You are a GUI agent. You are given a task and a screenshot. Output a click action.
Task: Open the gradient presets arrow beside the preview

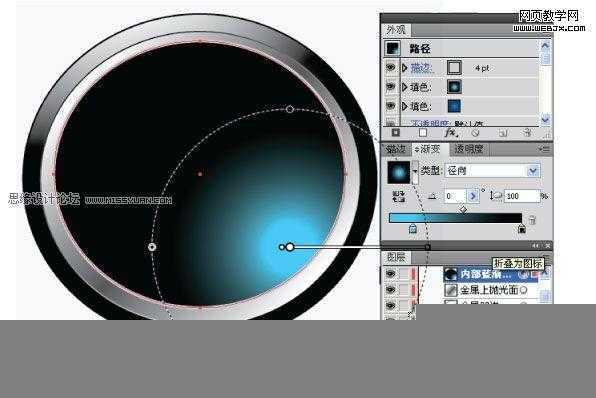pos(415,171)
